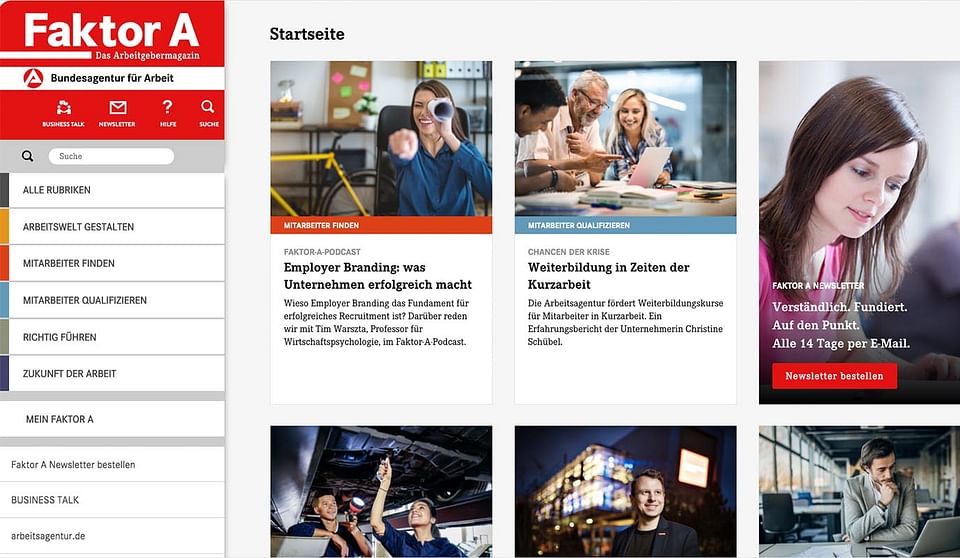Click the orange Mitarbeiter finden tag bar

tap(381, 225)
